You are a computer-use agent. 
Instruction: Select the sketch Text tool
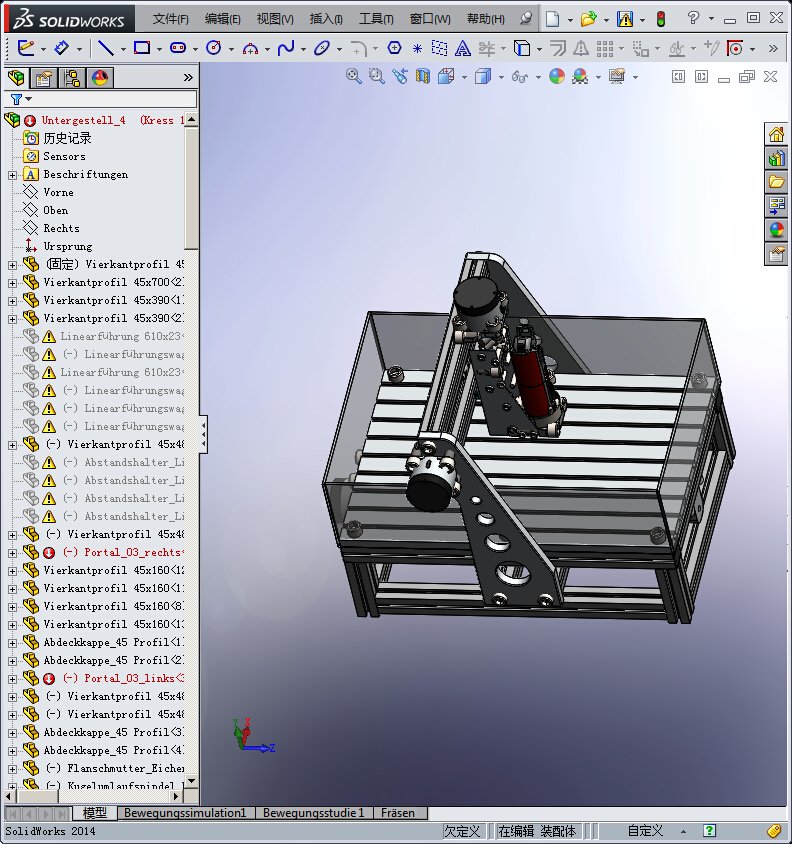(x=462, y=49)
